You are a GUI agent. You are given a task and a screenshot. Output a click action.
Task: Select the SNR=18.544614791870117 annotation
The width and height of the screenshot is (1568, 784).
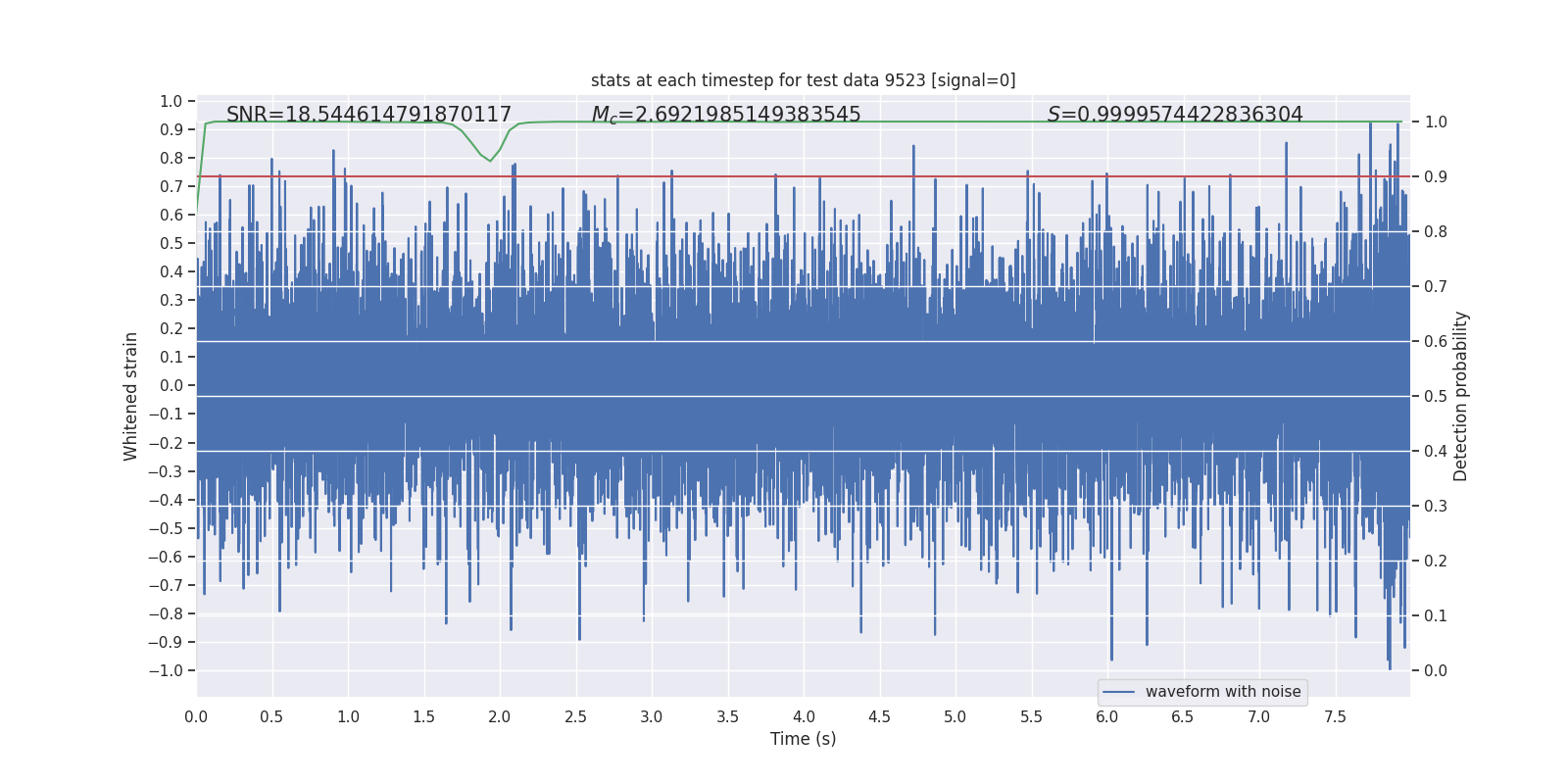click(x=368, y=115)
